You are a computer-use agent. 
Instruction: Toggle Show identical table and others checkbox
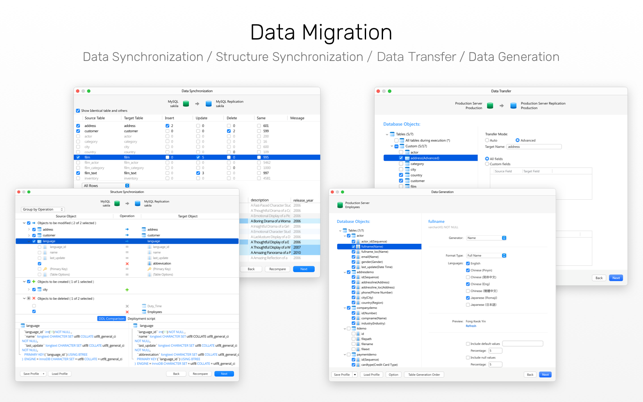pyautogui.click(x=78, y=111)
